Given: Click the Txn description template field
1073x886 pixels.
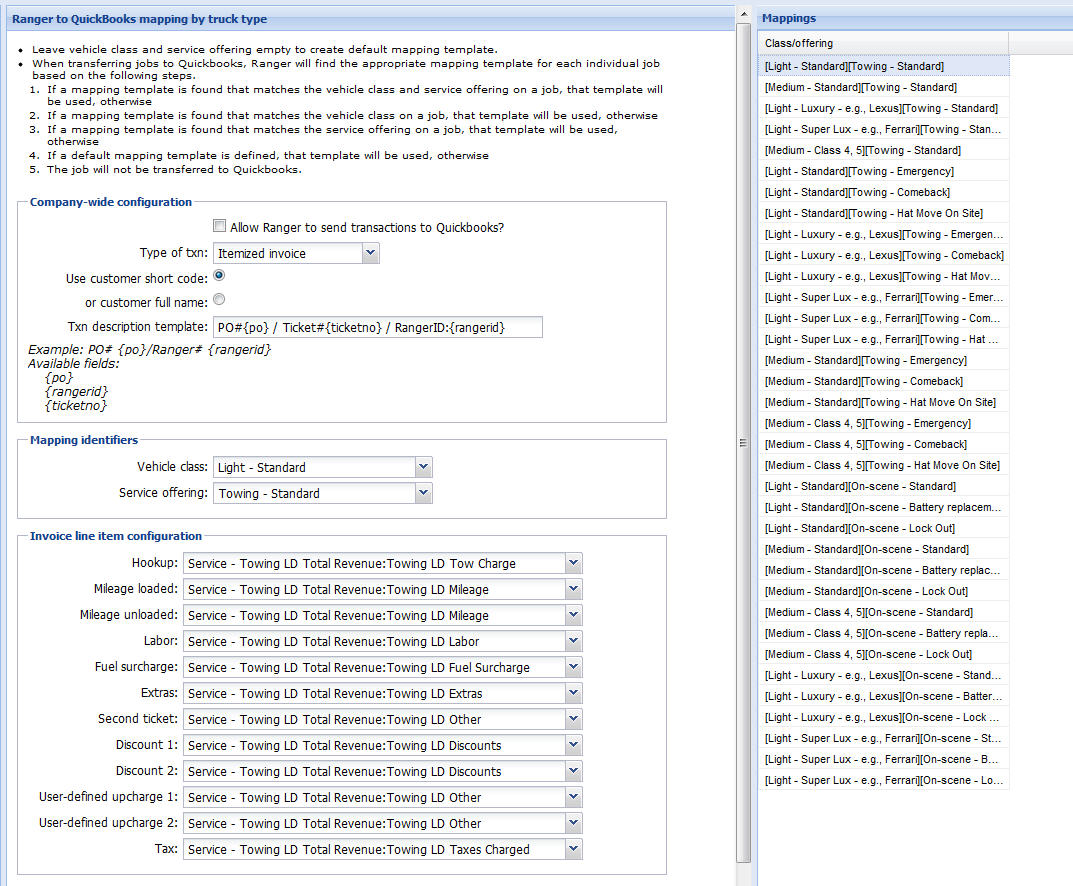Looking at the screenshot, I should click(x=377, y=328).
